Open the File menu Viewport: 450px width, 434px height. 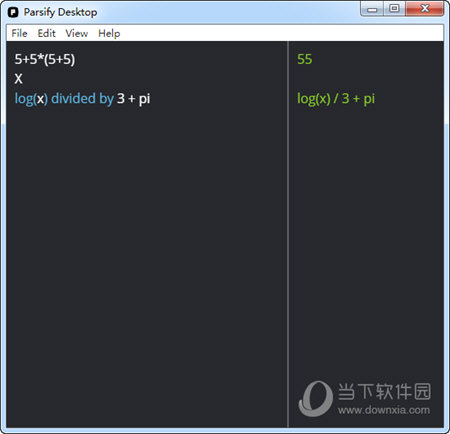click(19, 33)
